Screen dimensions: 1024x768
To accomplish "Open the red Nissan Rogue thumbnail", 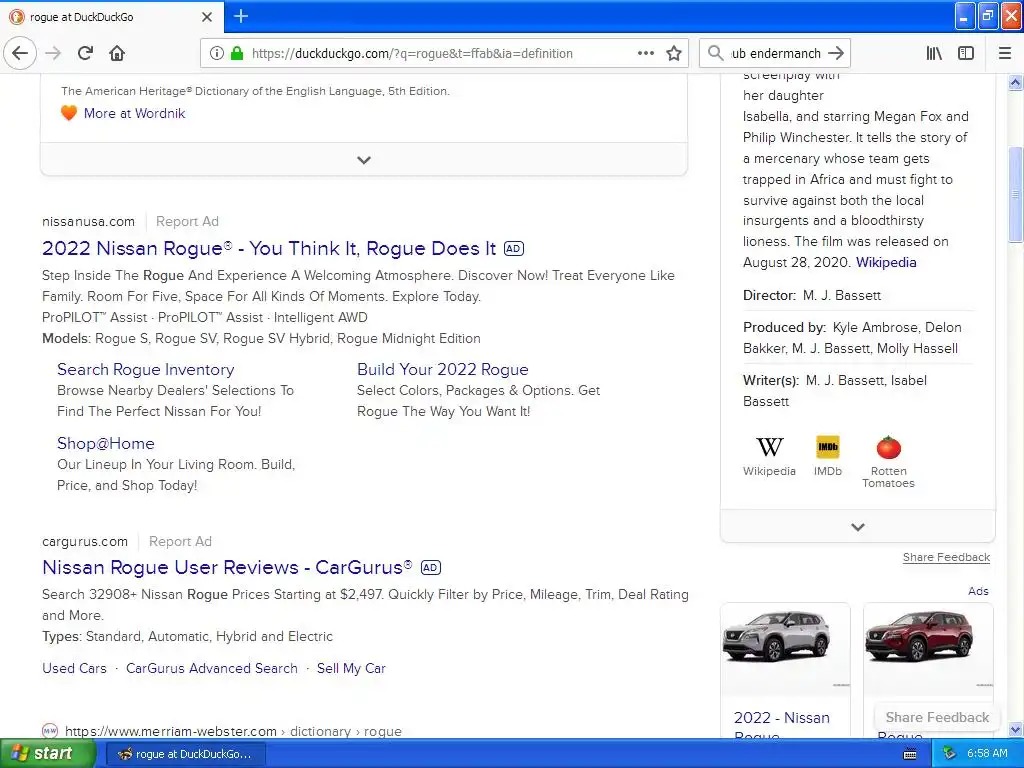I will pyautogui.click(x=928, y=648).
